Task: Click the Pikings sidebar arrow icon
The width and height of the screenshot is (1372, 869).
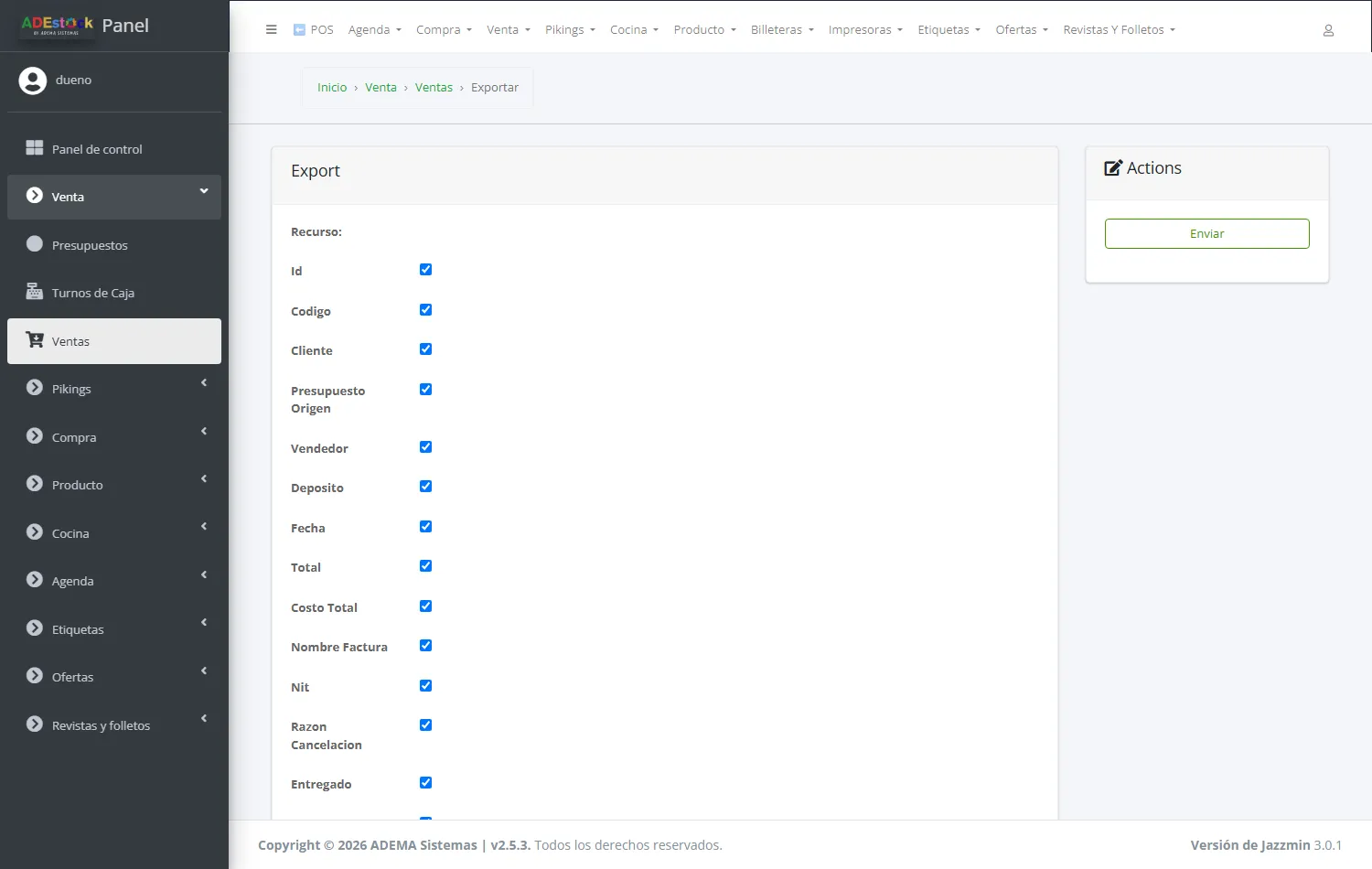Action: (35, 388)
